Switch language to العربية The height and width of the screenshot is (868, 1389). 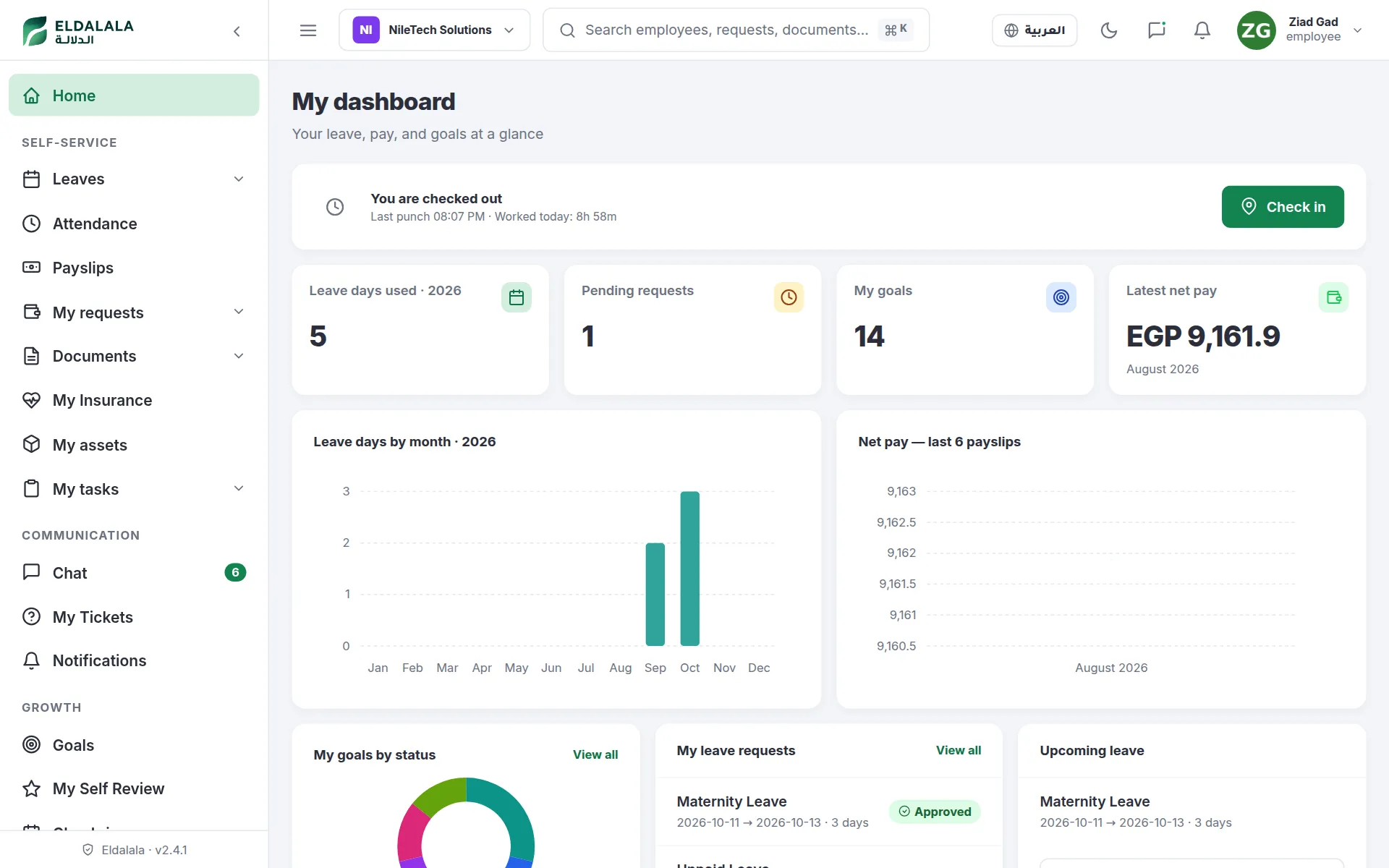(1035, 30)
